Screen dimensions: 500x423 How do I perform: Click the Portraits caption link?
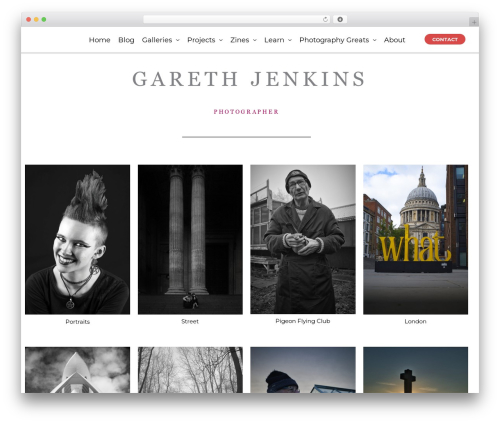click(x=77, y=322)
